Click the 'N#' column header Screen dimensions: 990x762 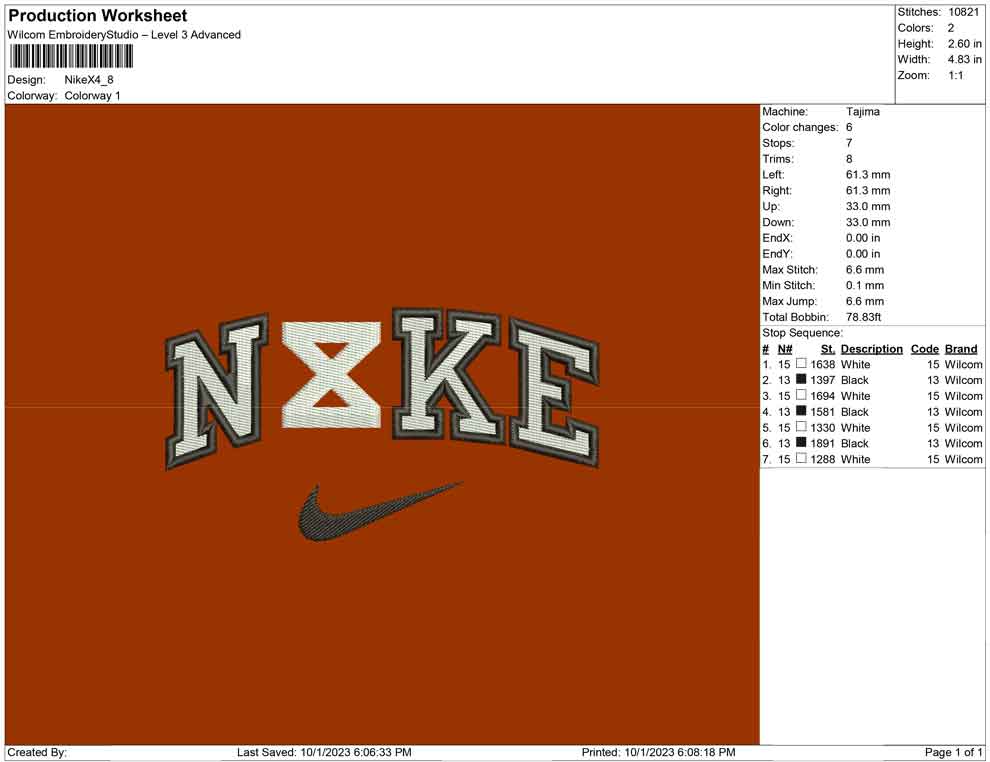(x=785, y=348)
